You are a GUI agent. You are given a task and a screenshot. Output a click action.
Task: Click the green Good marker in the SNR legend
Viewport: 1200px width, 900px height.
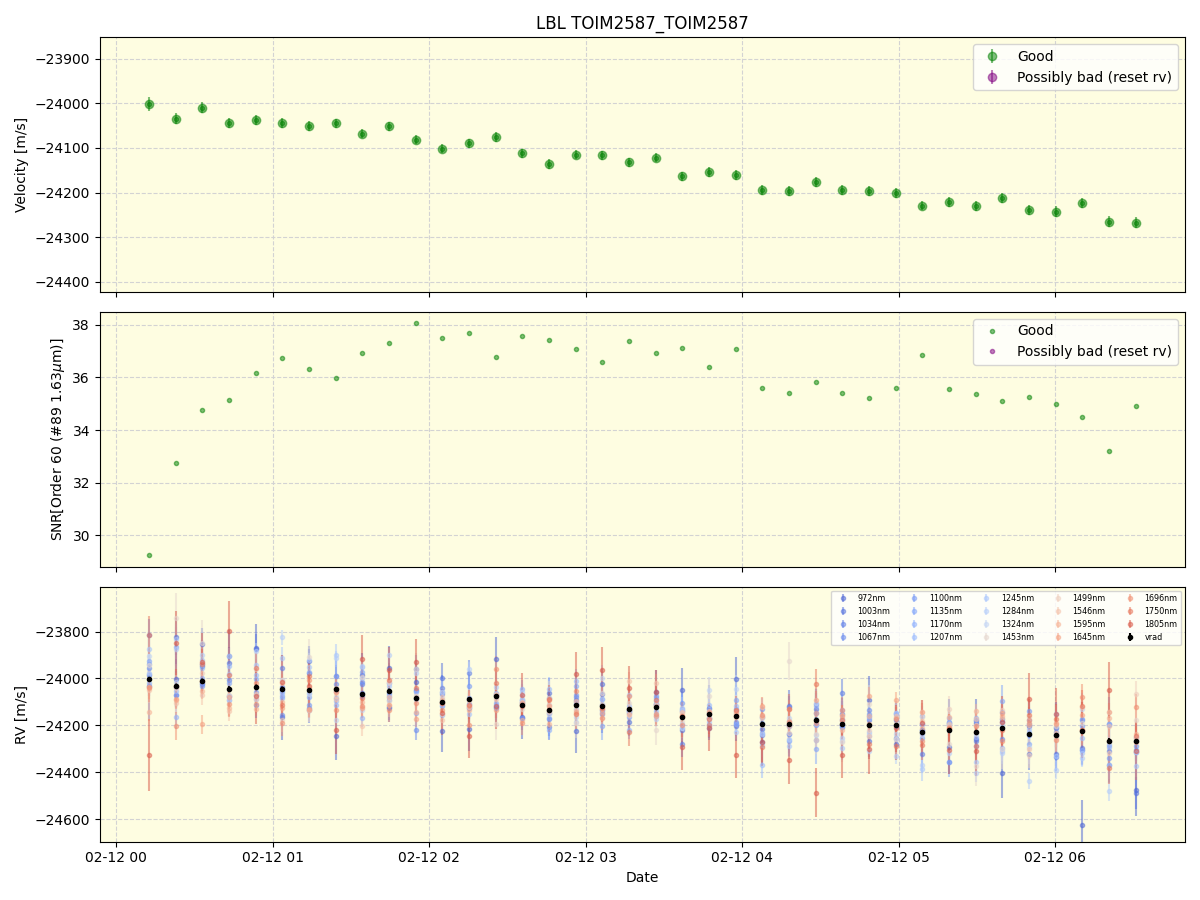992,330
